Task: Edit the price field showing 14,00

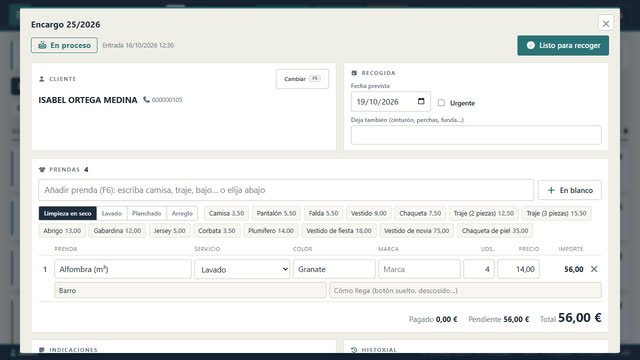Action: (x=518, y=269)
